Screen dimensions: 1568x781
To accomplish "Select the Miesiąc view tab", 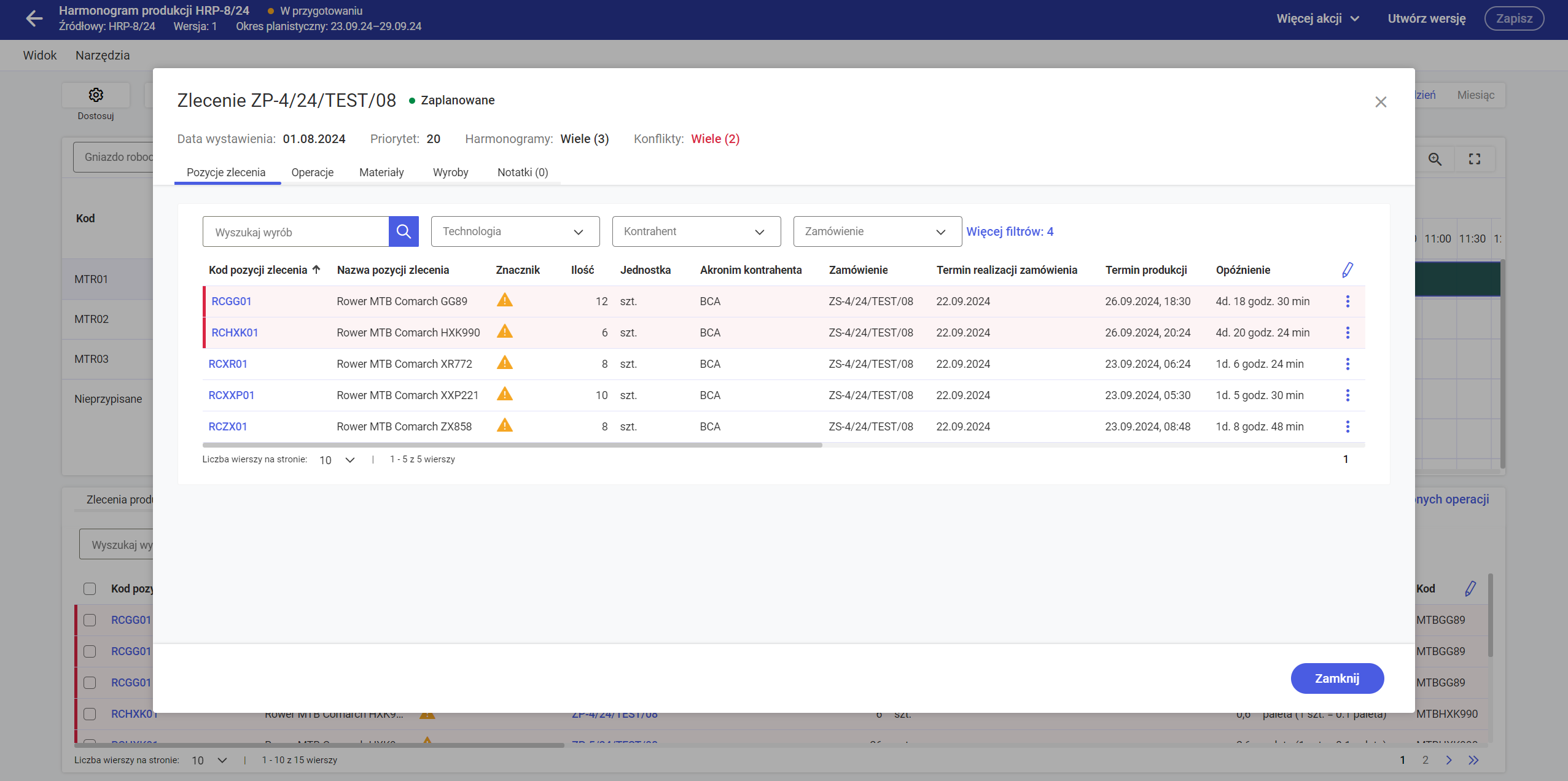I will pyautogui.click(x=1475, y=95).
